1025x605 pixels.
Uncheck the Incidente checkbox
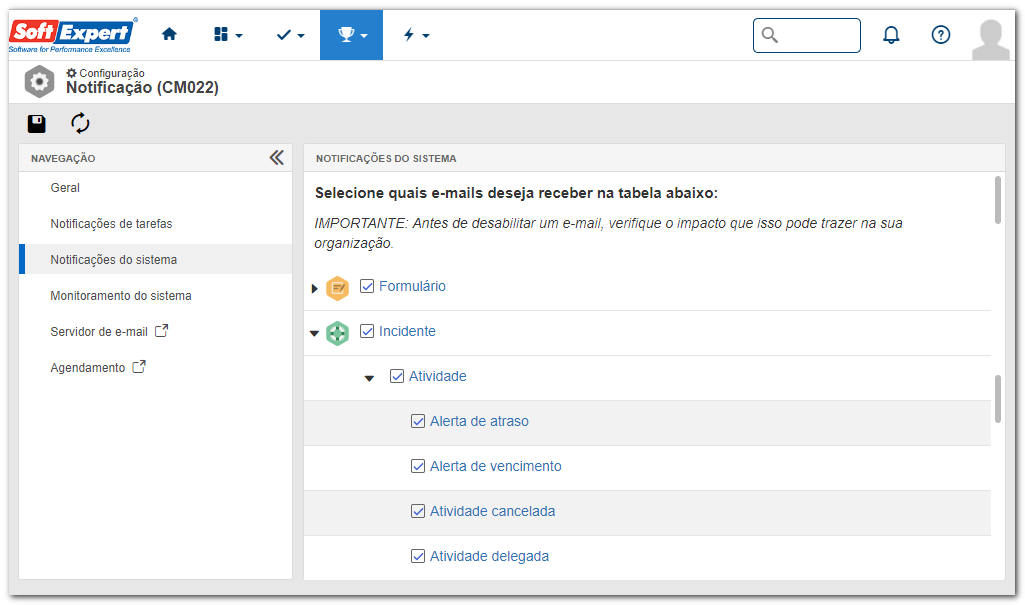pyautogui.click(x=367, y=331)
